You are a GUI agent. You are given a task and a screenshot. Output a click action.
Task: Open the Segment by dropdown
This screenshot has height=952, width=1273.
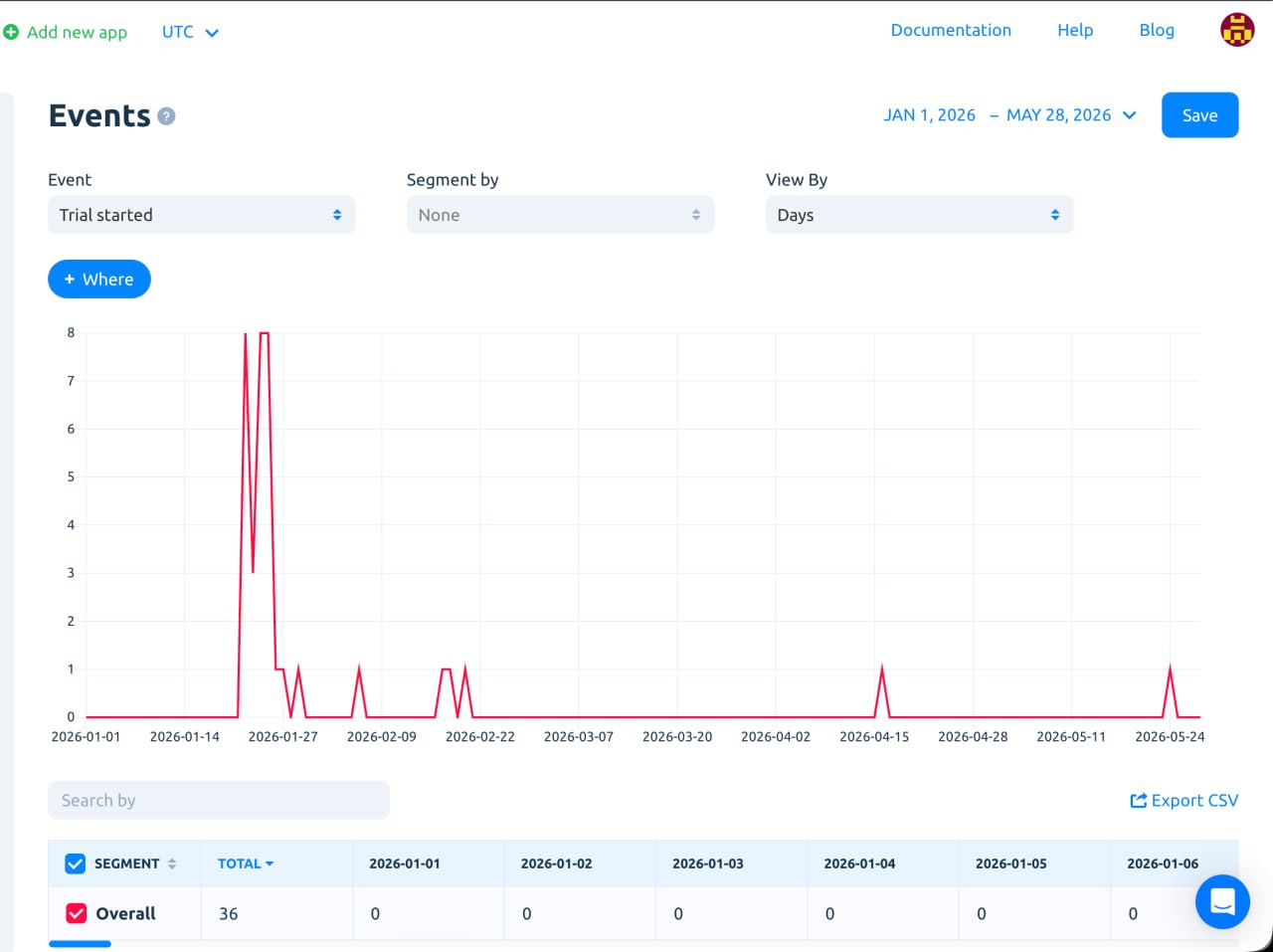pyautogui.click(x=560, y=215)
